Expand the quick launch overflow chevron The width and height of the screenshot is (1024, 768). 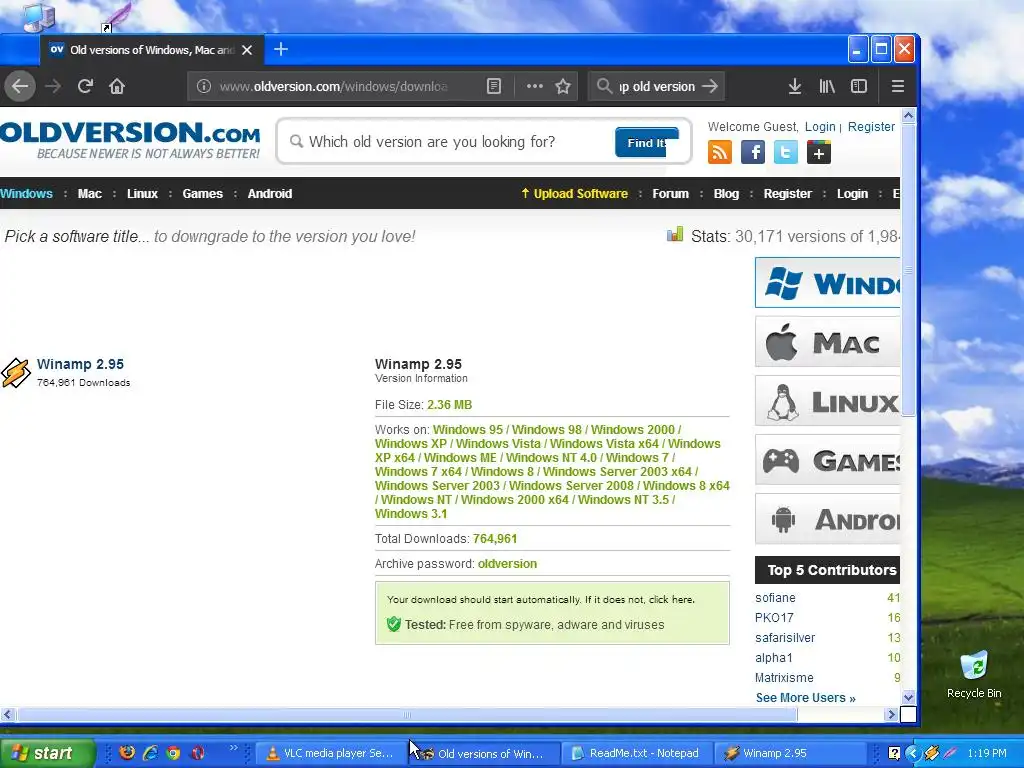(x=234, y=748)
